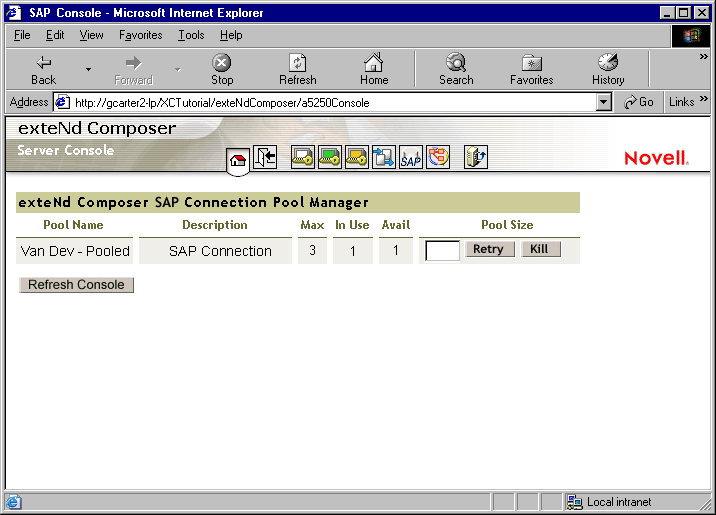Click the Pool Size column header
716x515 pixels.
pyautogui.click(x=507, y=225)
